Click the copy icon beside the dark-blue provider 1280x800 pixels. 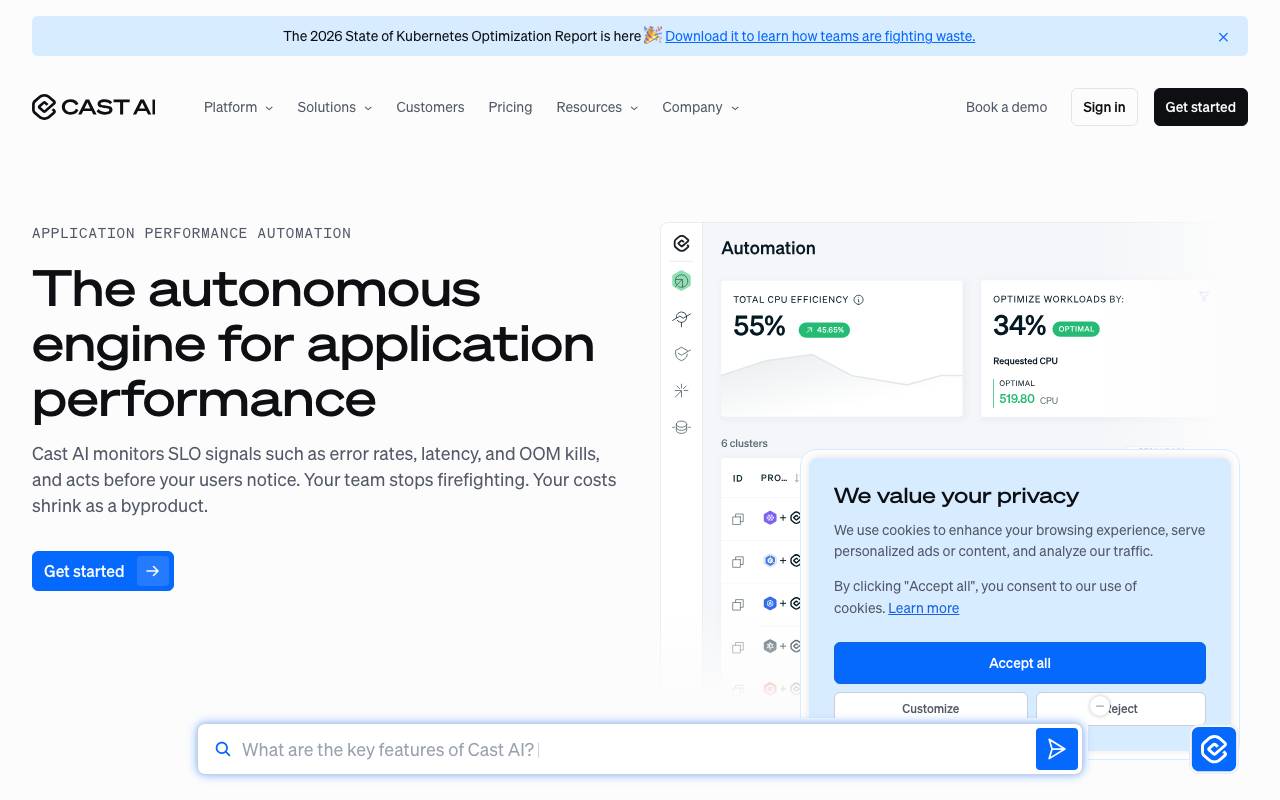(738, 604)
